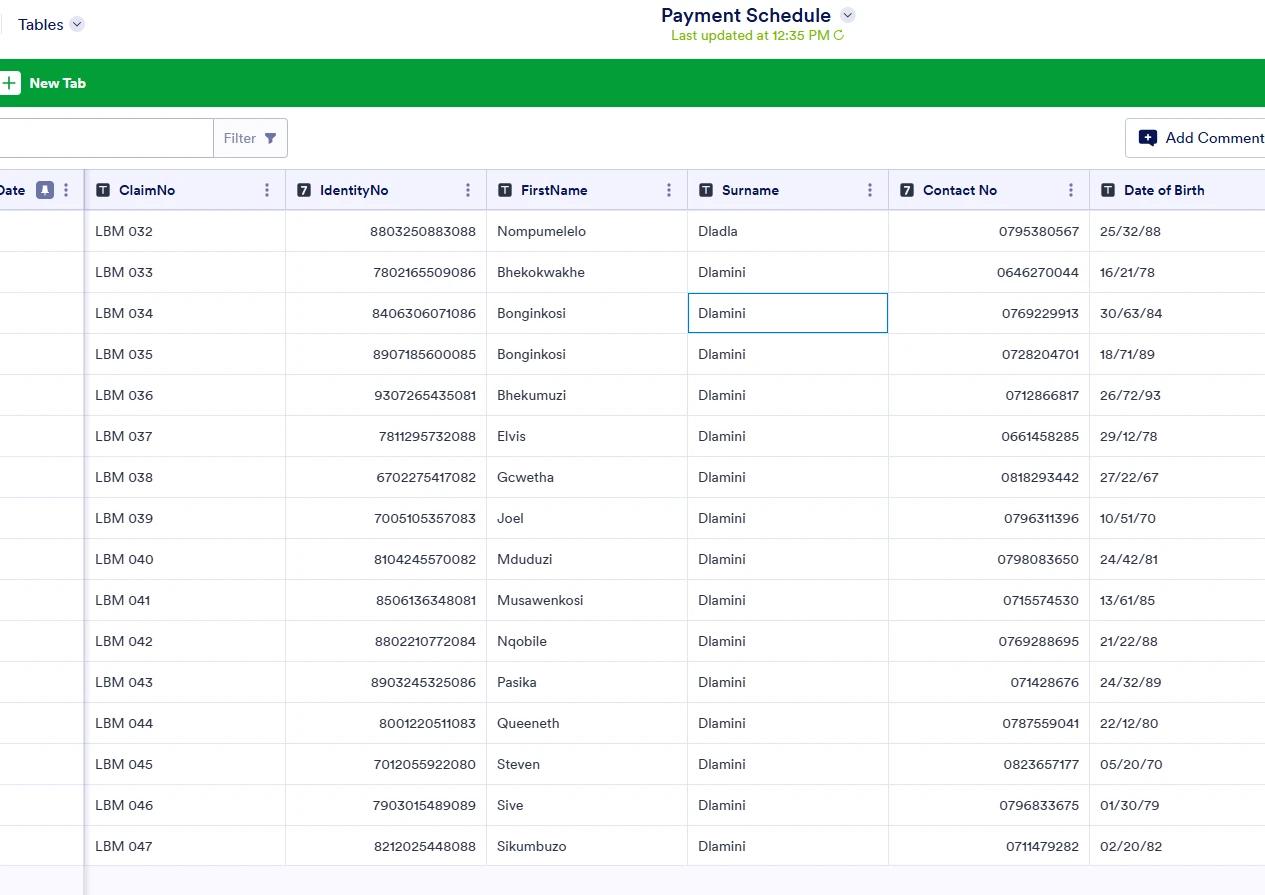1265x895 pixels.
Task: Select the Pasika first name cell
Action: tap(587, 682)
